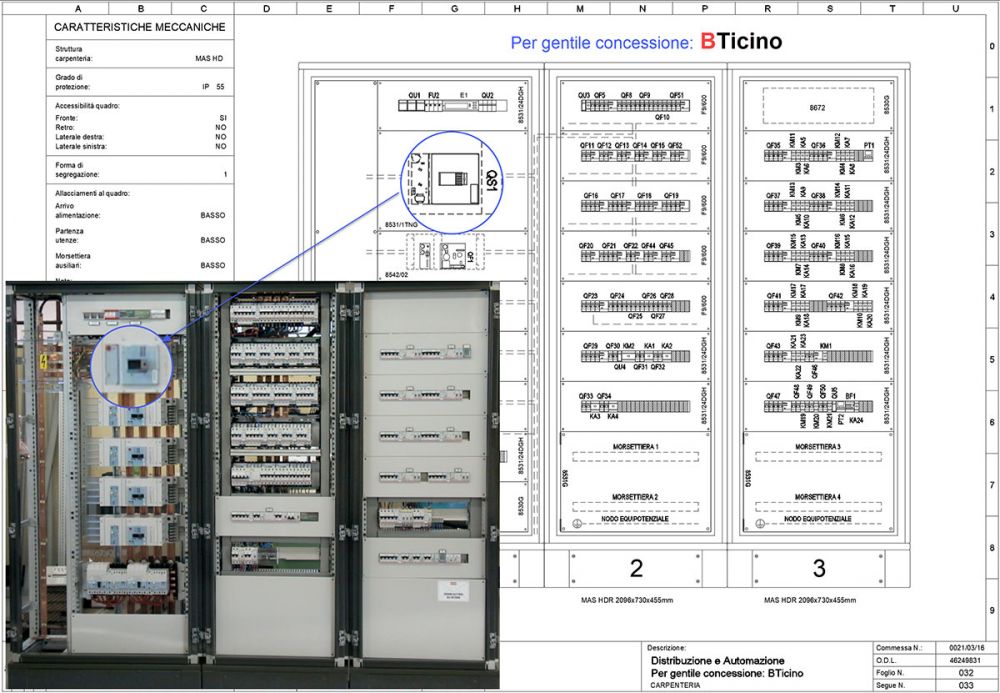Viewport: 1000px width, 693px height.
Task: Click the "QU2" device label
Action: coord(487,96)
